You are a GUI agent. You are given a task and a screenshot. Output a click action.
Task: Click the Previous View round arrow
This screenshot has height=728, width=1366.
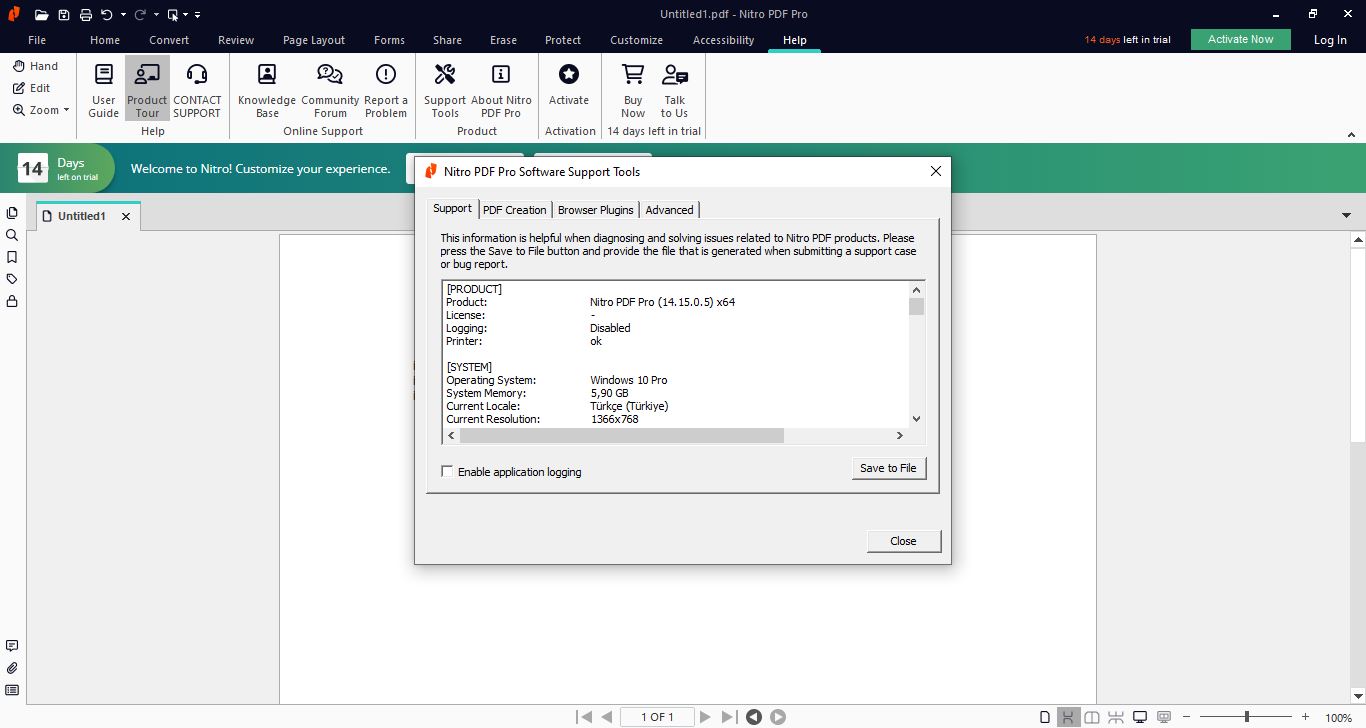tap(754, 717)
